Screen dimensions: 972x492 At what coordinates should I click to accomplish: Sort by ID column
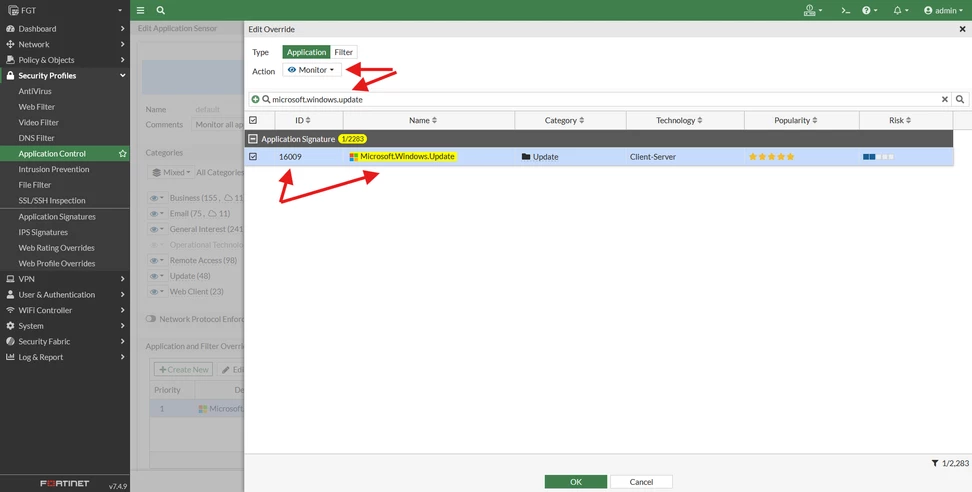(x=303, y=120)
